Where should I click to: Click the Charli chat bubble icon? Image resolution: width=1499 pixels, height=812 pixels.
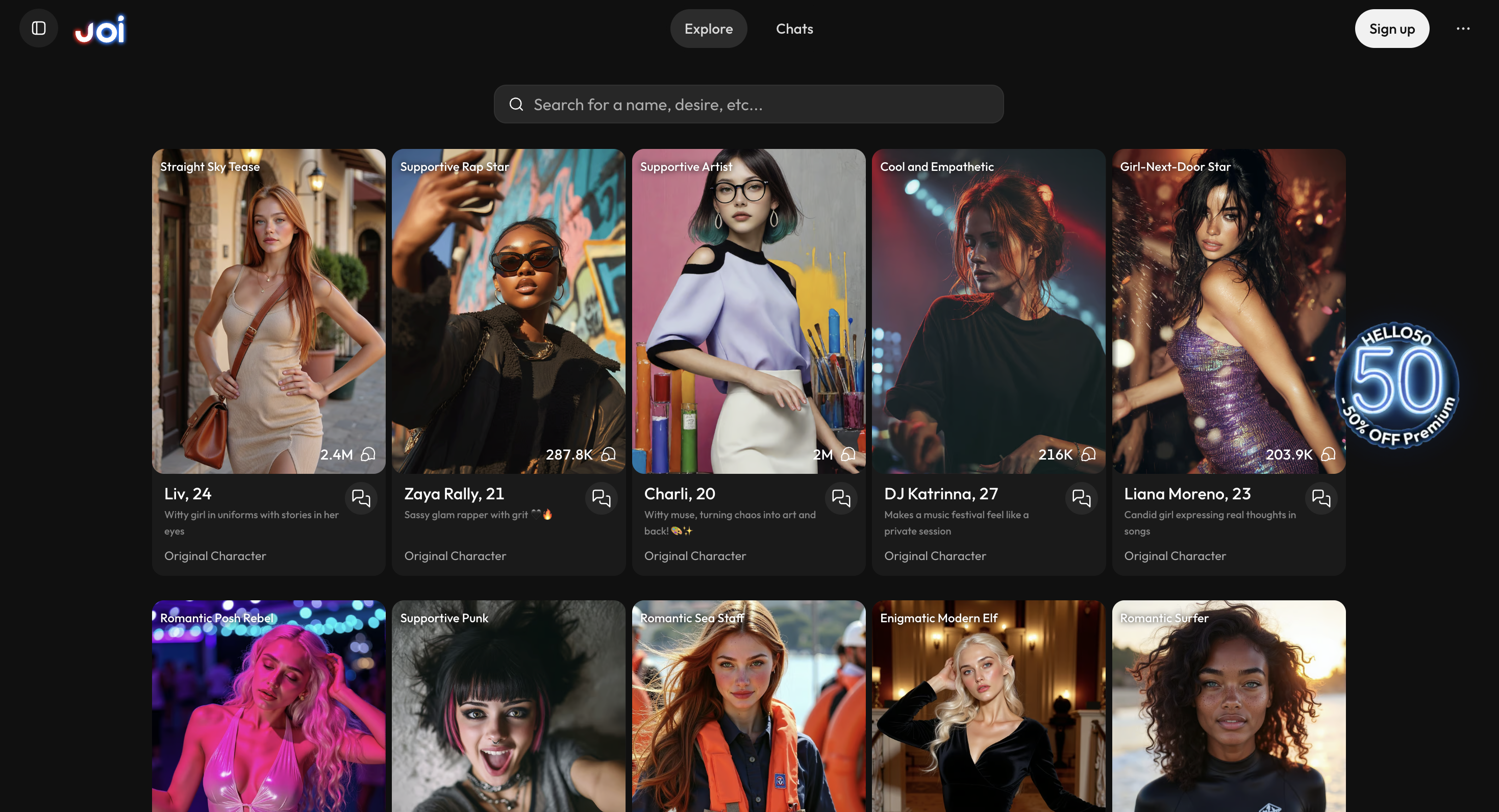click(841, 498)
